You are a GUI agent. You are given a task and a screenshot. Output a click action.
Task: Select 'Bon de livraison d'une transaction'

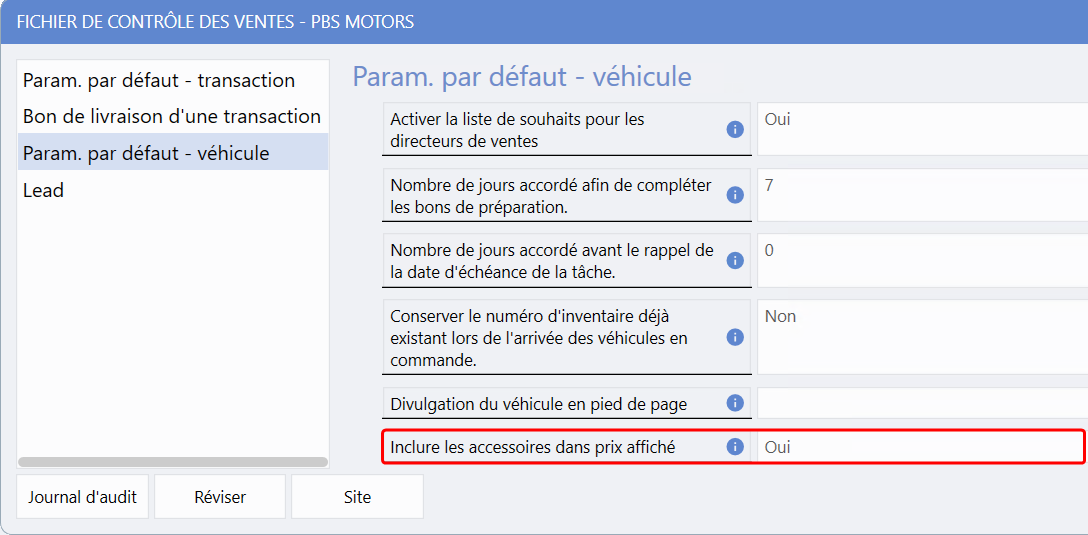coord(172,116)
